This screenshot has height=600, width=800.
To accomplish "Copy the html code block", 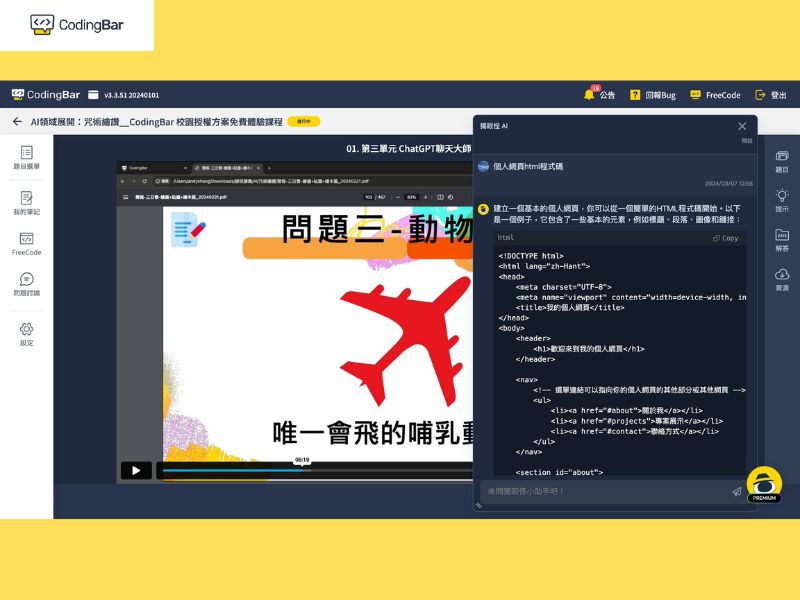I will point(725,238).
